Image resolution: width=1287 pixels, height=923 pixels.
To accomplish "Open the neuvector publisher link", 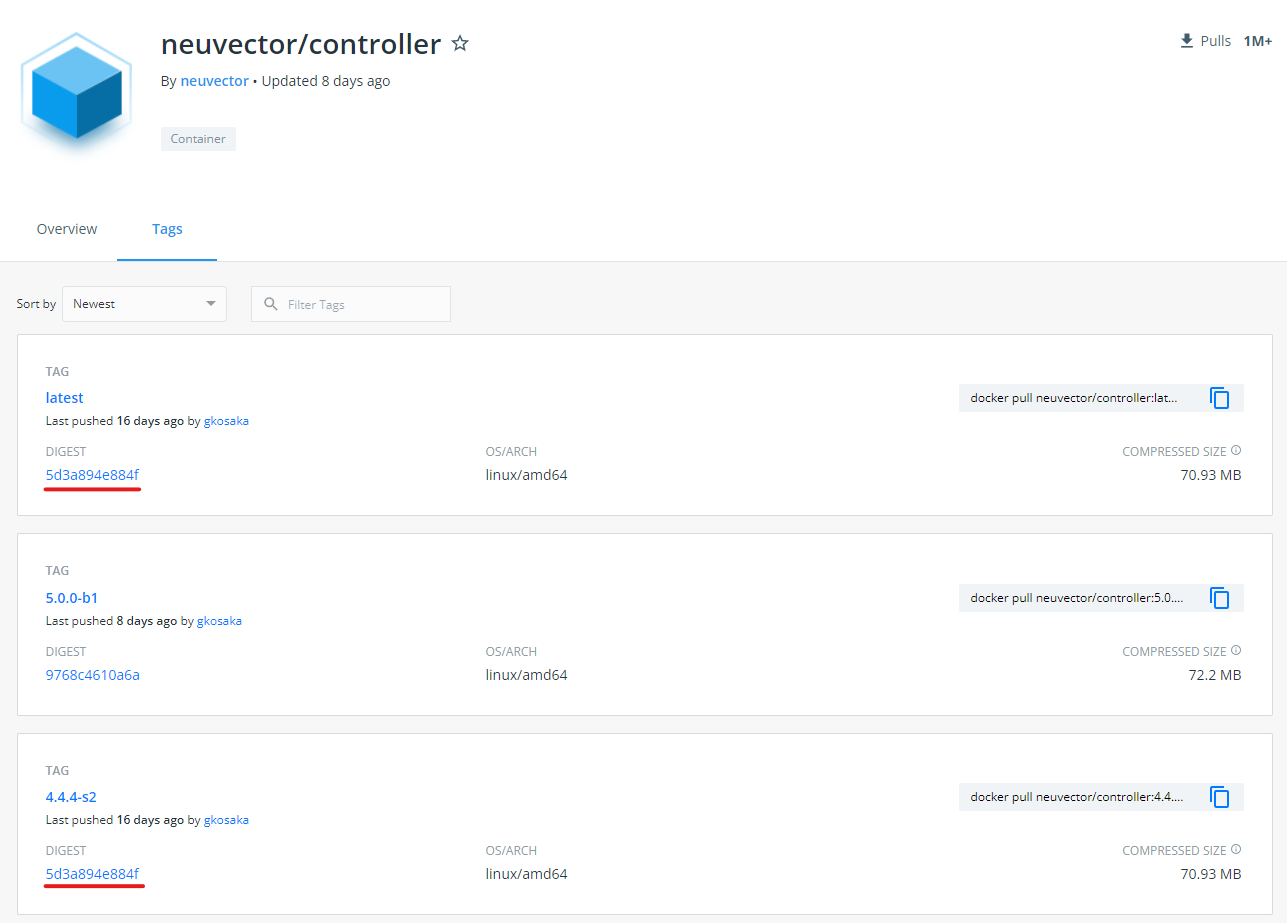I will coord(214,81).
